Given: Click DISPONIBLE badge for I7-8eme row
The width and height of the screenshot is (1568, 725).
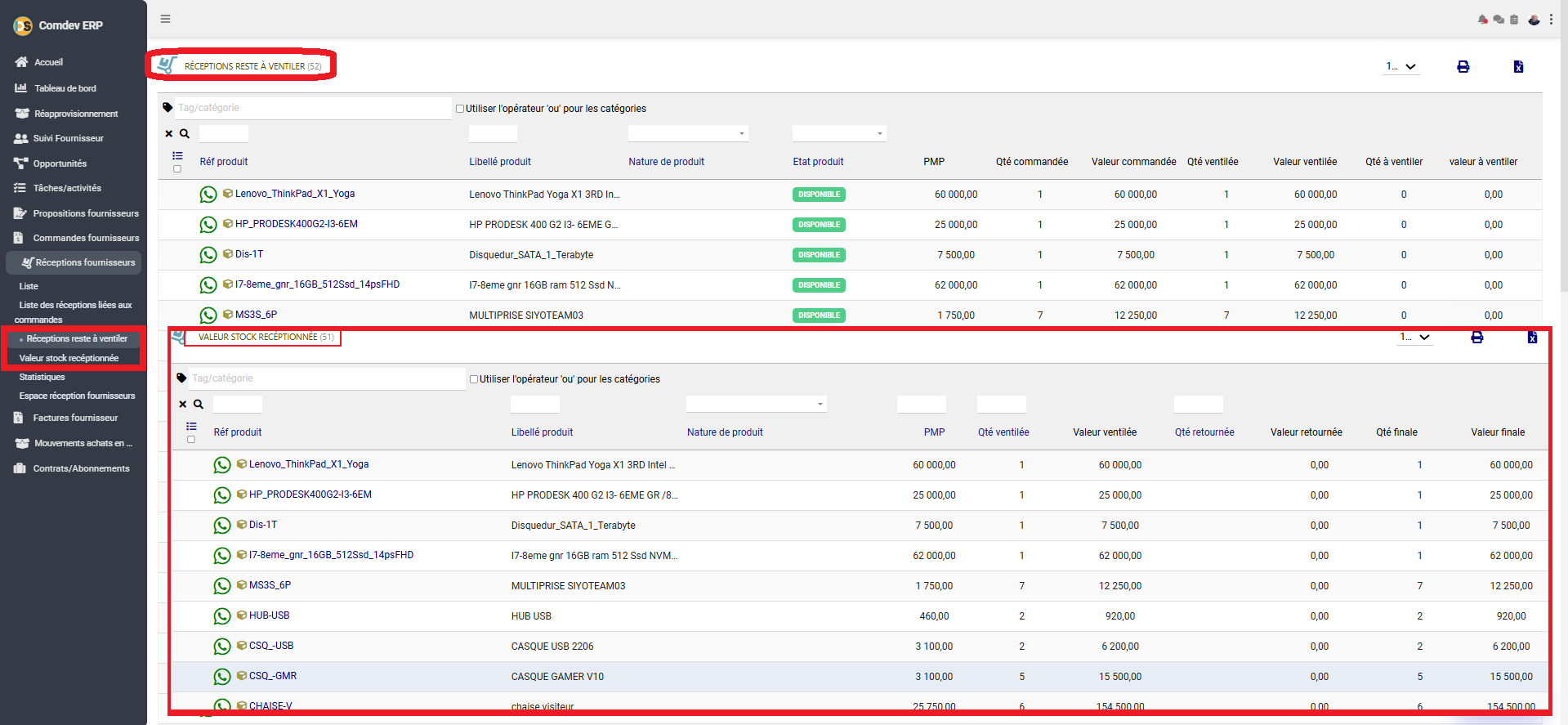Looking at the screenshot, I should coord(819,285).
